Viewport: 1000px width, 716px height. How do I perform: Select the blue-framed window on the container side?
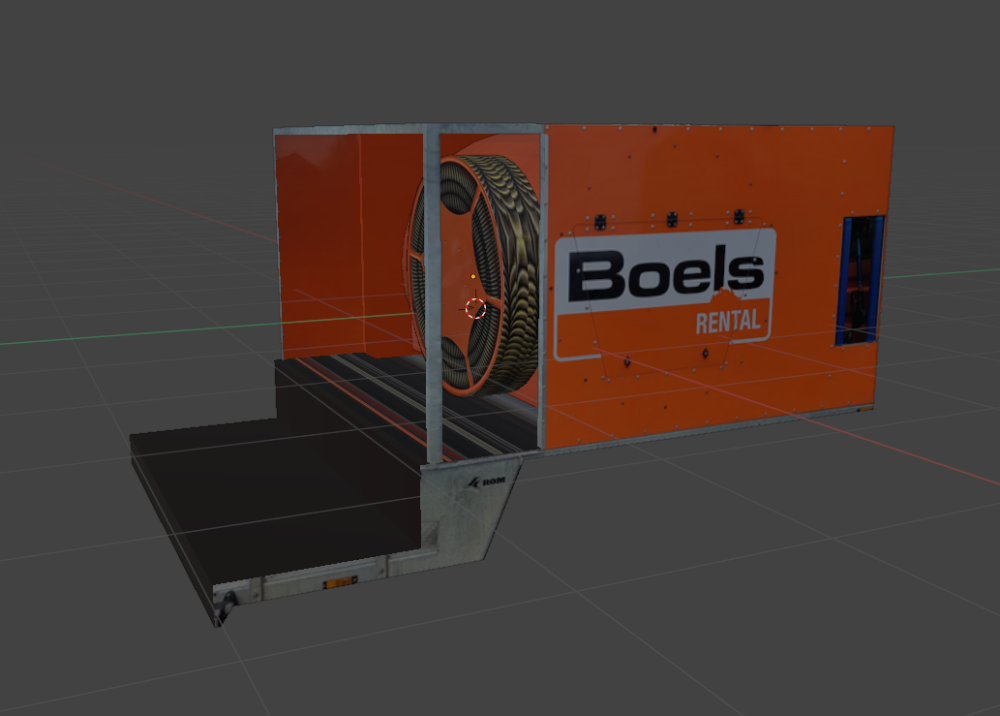[x=859, y=280]
